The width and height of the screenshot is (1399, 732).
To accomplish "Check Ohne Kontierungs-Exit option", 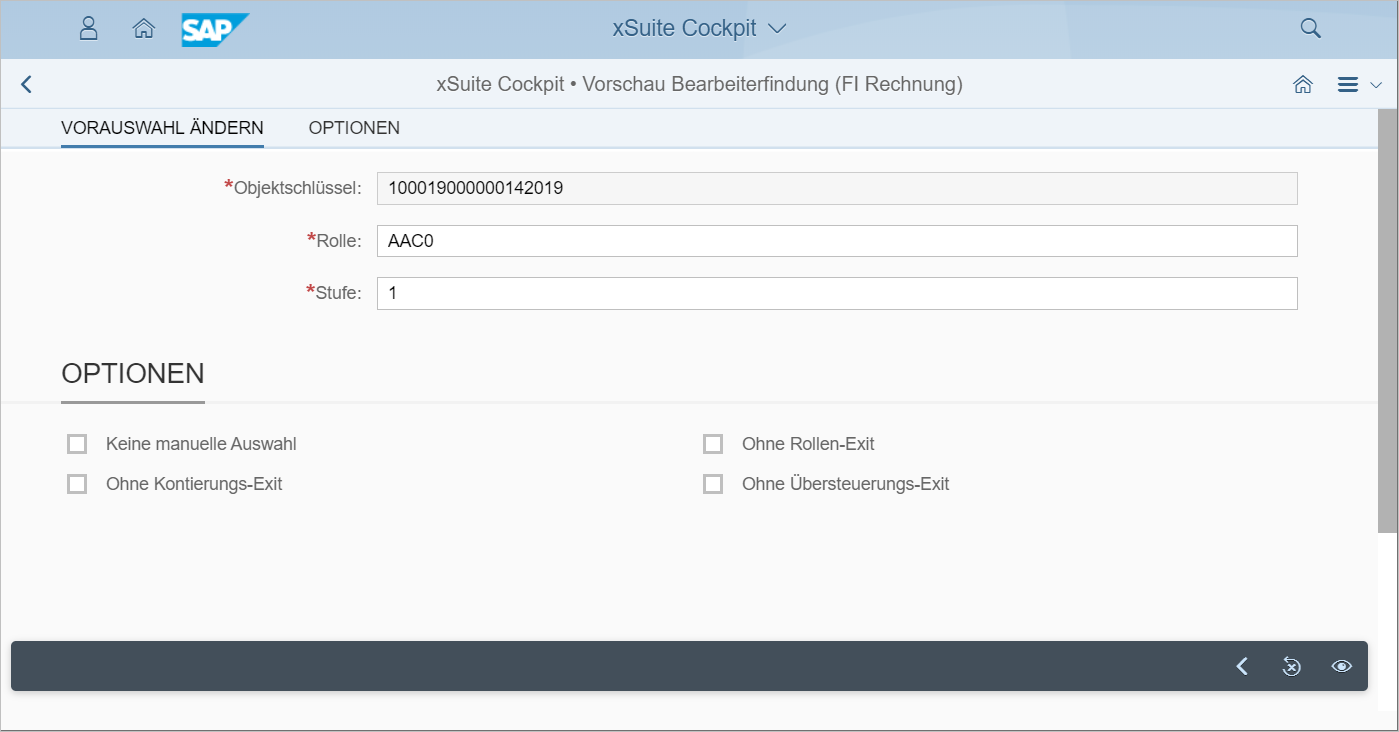I will (x=77, y=484).
